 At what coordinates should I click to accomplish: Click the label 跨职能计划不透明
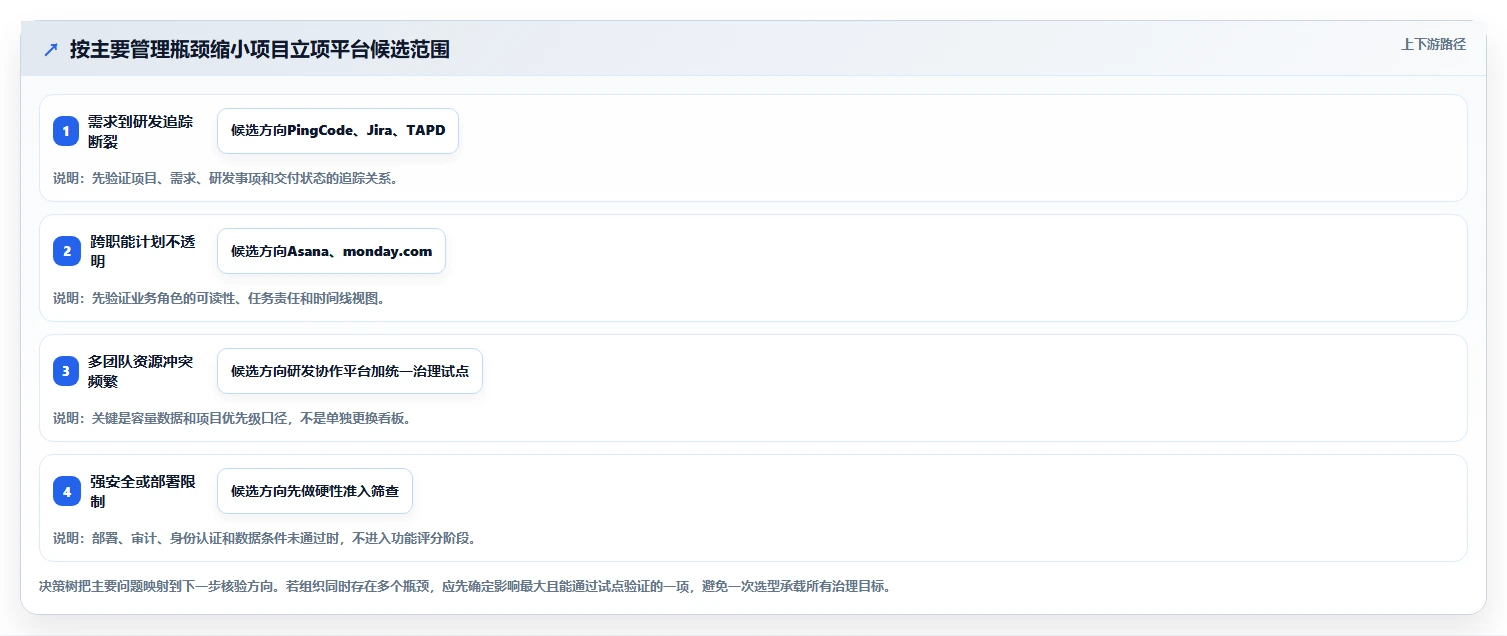[x=142, y=251]
